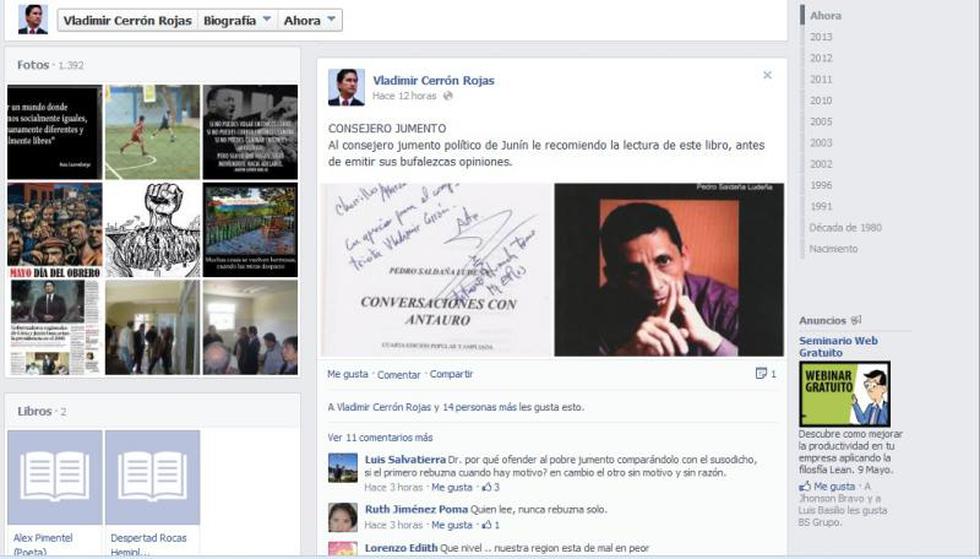Click Luis Salvatierra comment avatar
This screenshot has height=559, width=980.
(x=342, y=468)
